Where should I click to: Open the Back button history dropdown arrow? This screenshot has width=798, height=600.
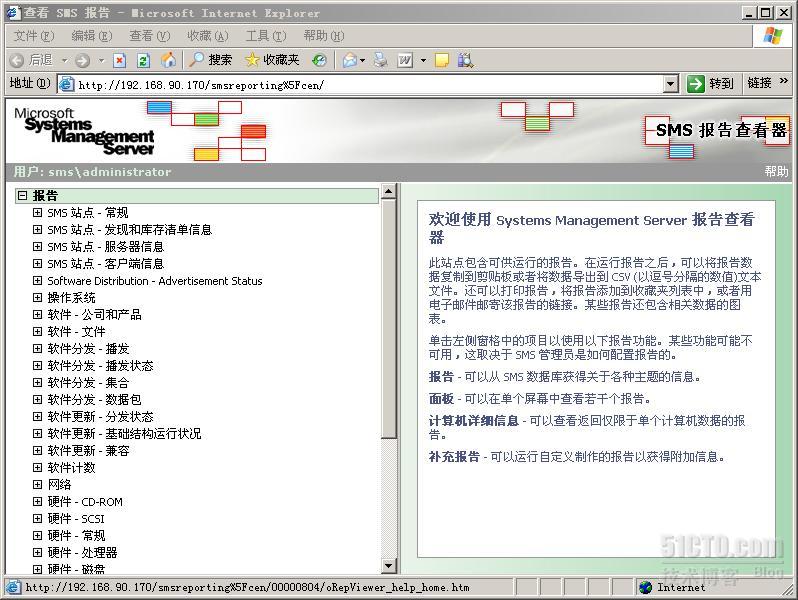(65, 61)
